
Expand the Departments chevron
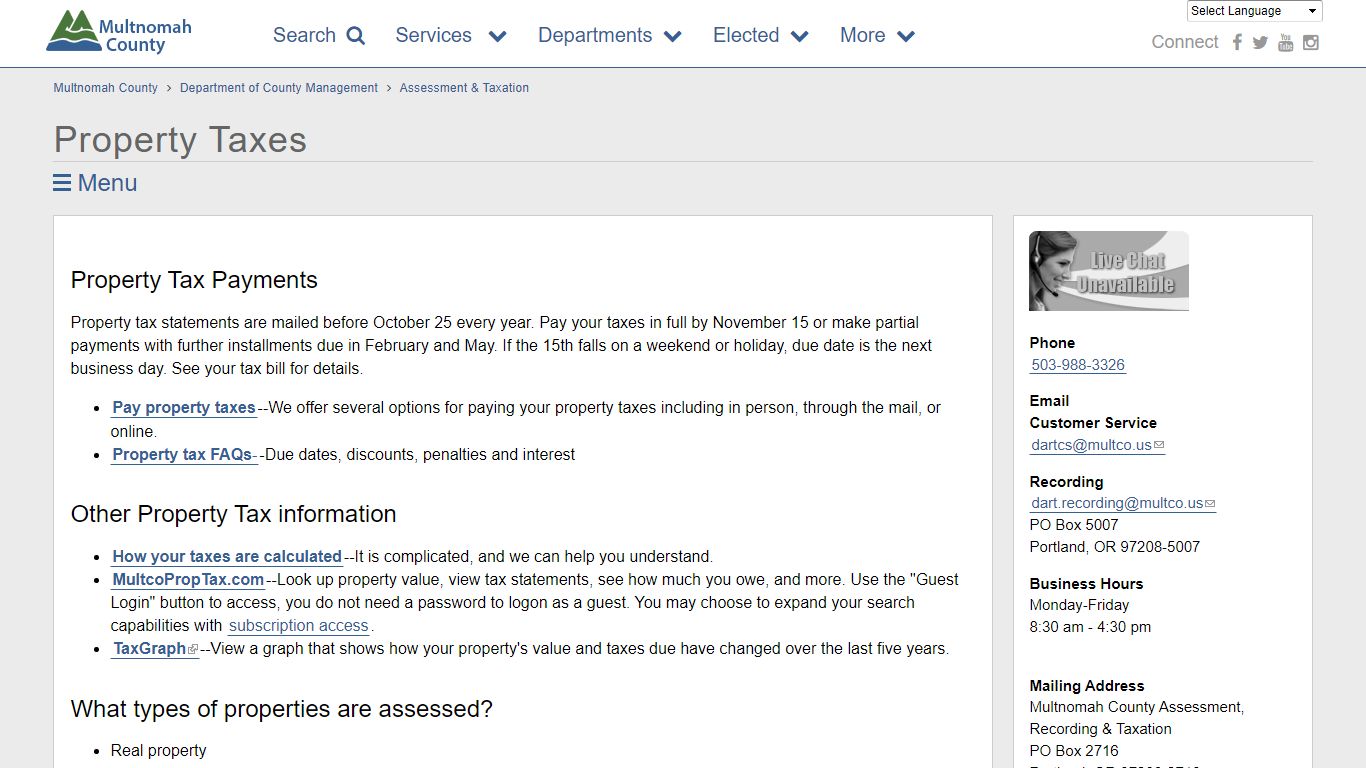click(x=672, y=37)
